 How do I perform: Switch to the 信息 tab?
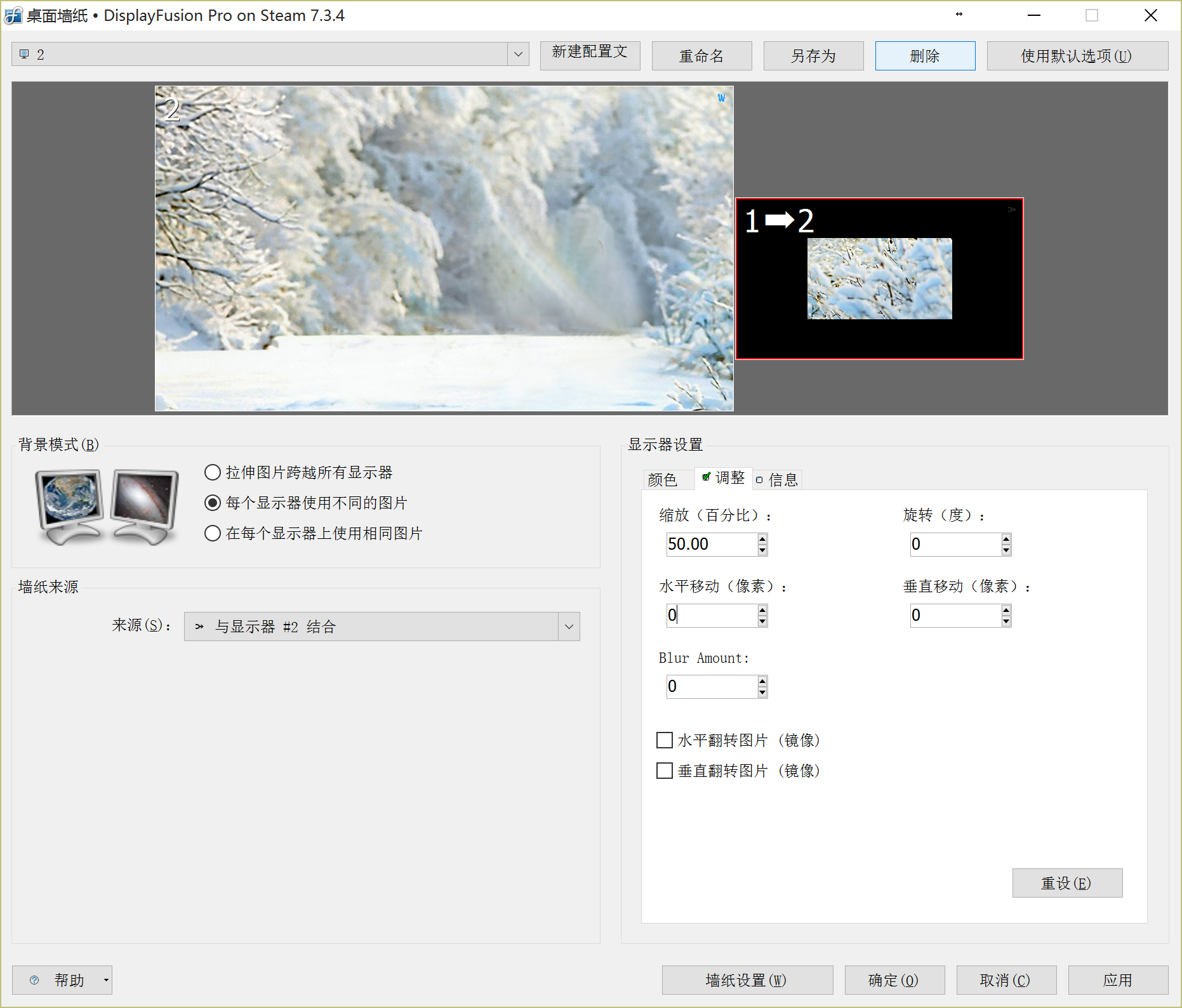(778, 480)
